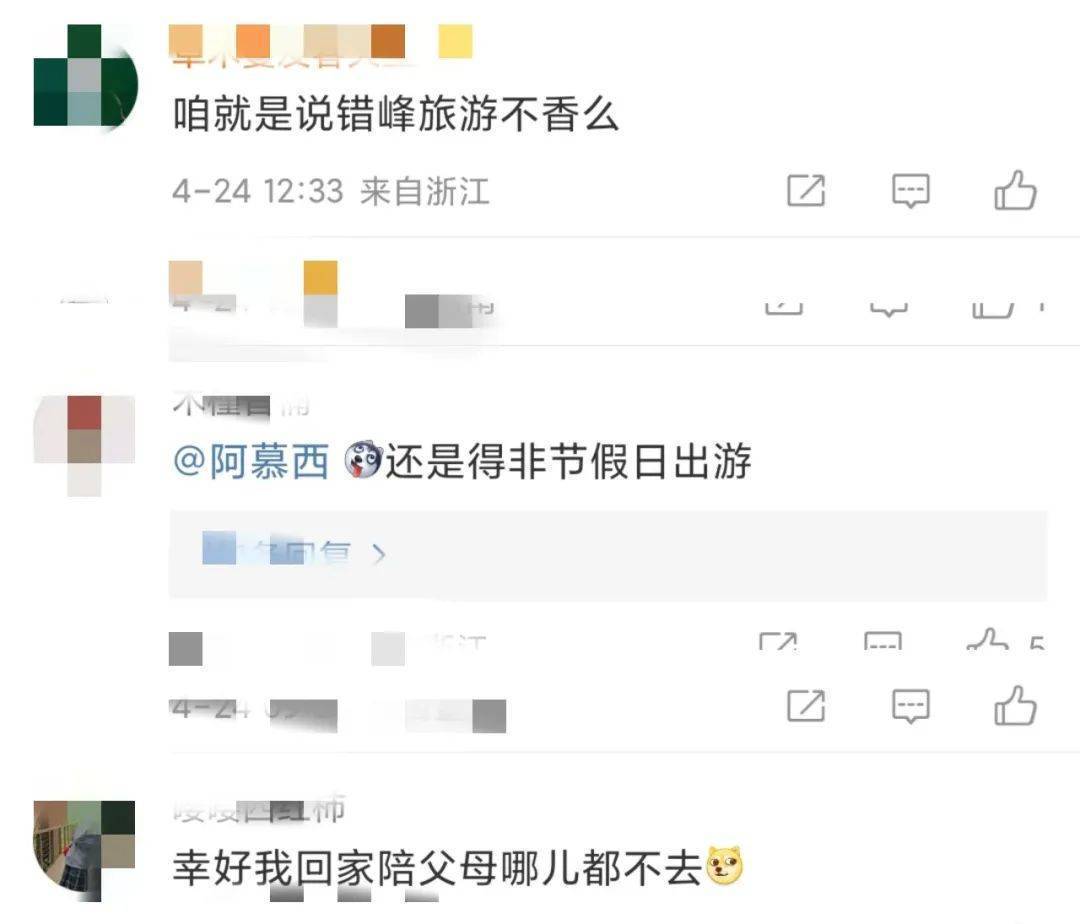The height and width of the screenshot is (924, 1080).
Task: Tap the doge emoji in last comment
Action: click(723, 866)
